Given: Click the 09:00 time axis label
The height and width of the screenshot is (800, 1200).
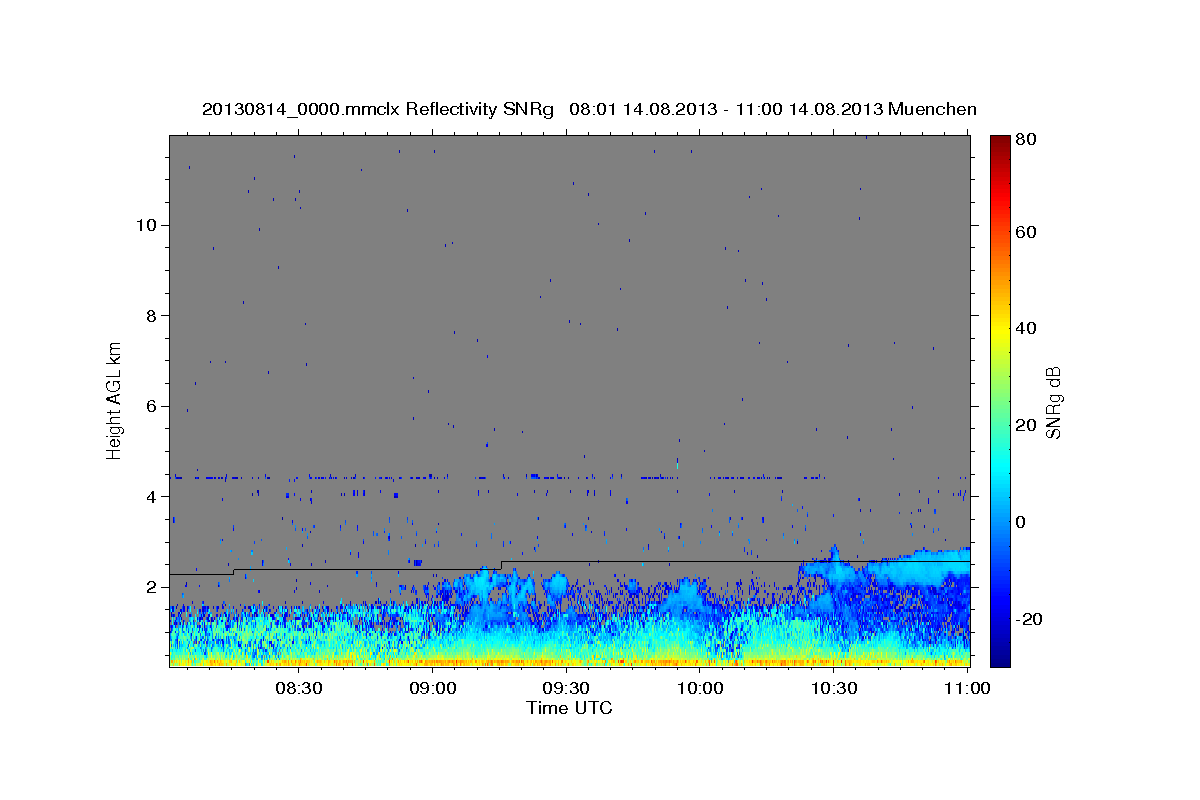Looking at the screenshot, I should [x=434, y=688].
